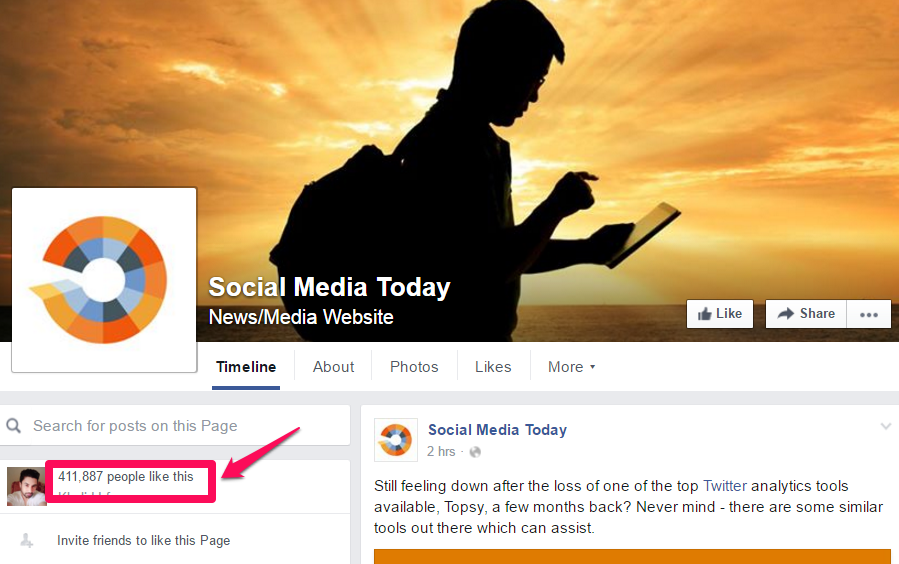
Task: Open the three-dots more actions button
Action: [x=869, y=314]
